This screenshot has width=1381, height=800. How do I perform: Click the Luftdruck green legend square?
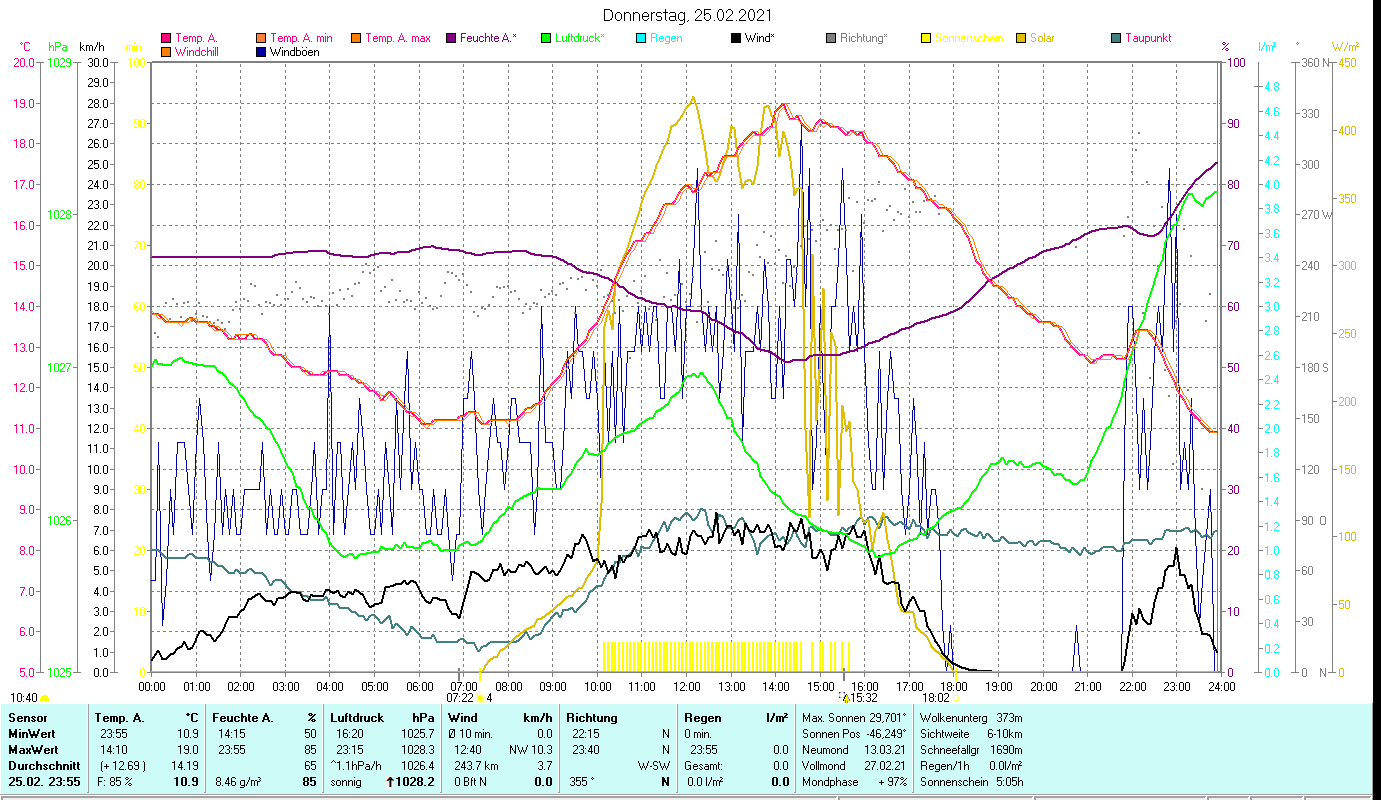(546, 39)
